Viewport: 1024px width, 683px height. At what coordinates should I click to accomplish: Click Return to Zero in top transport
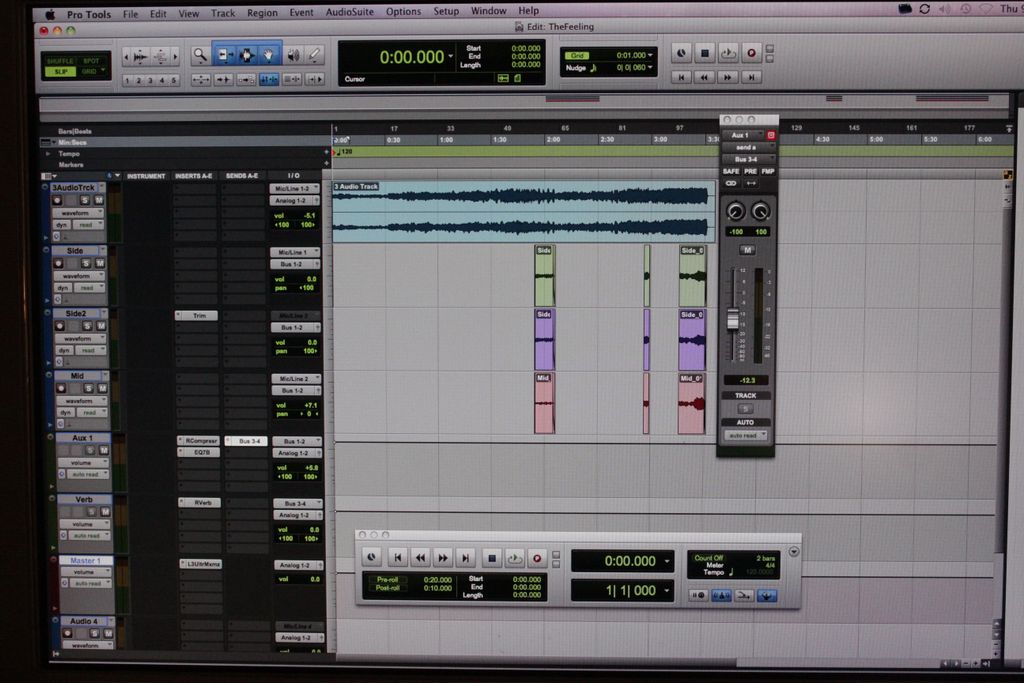(681, 77)
